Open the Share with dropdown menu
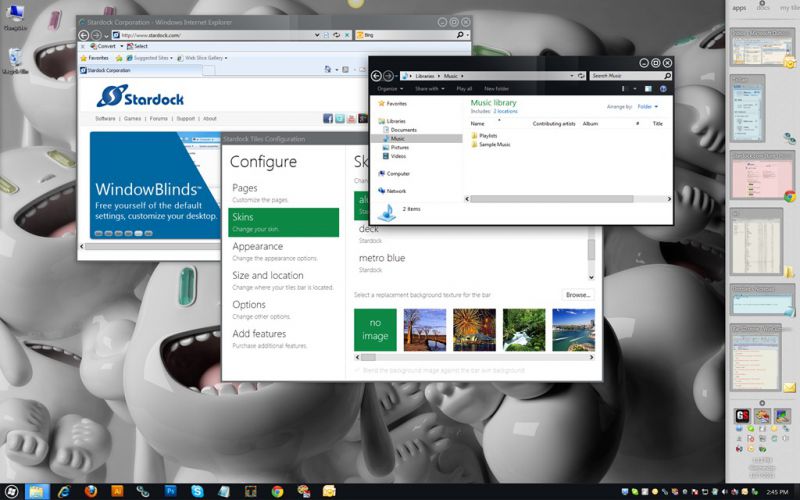The image size is (800, 500). (x=429, y=89)
